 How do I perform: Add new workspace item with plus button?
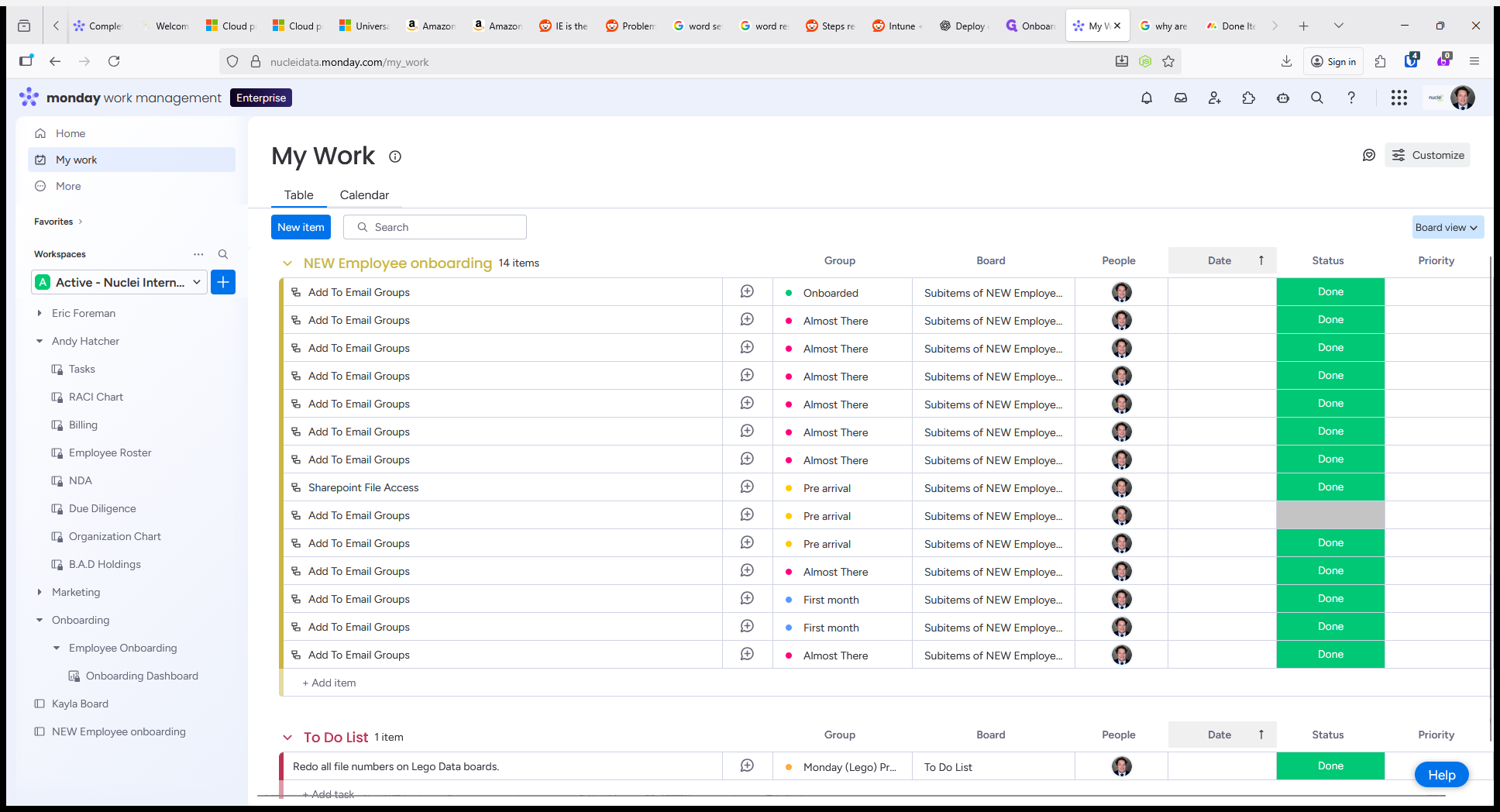click(223, 282)
